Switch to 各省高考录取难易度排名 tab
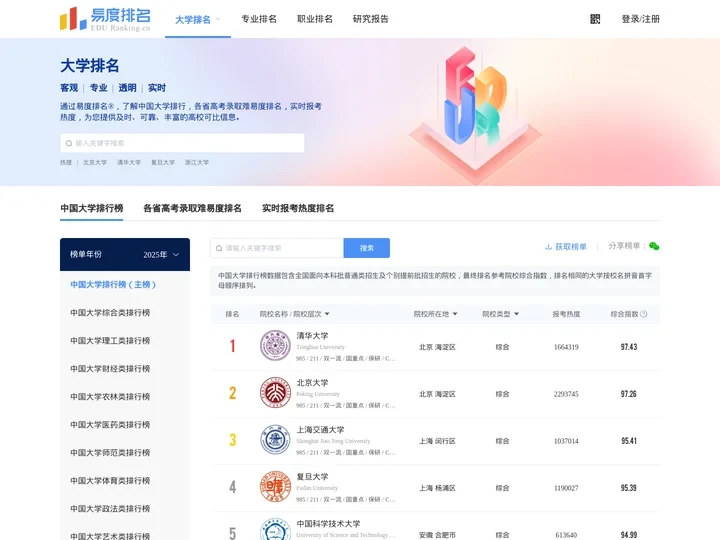The height and width of the screenshot is (540, 720). point(192,208)
